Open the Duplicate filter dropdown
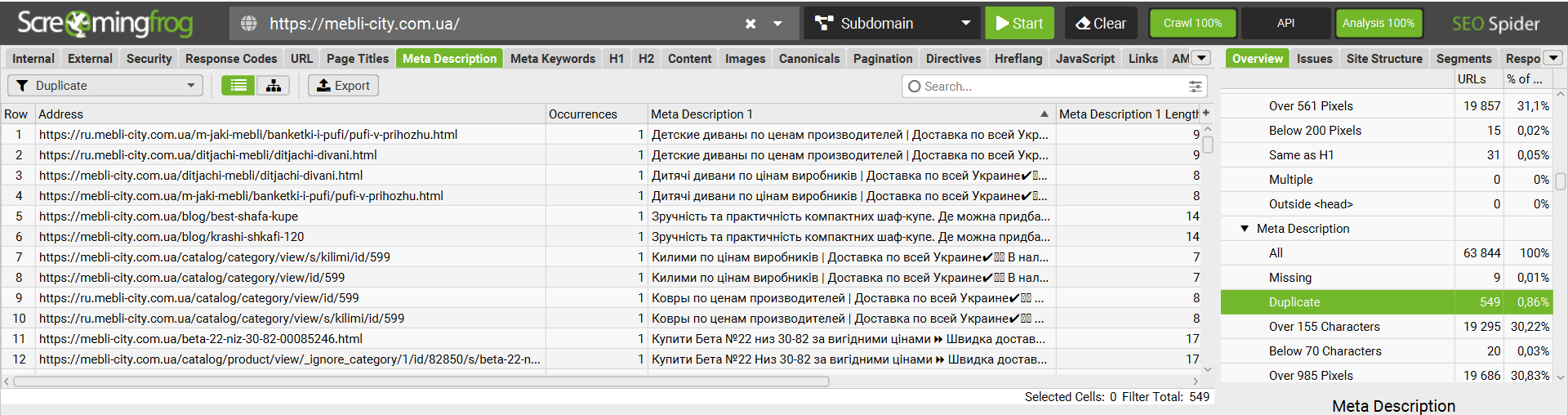 (x=105, y=86)
